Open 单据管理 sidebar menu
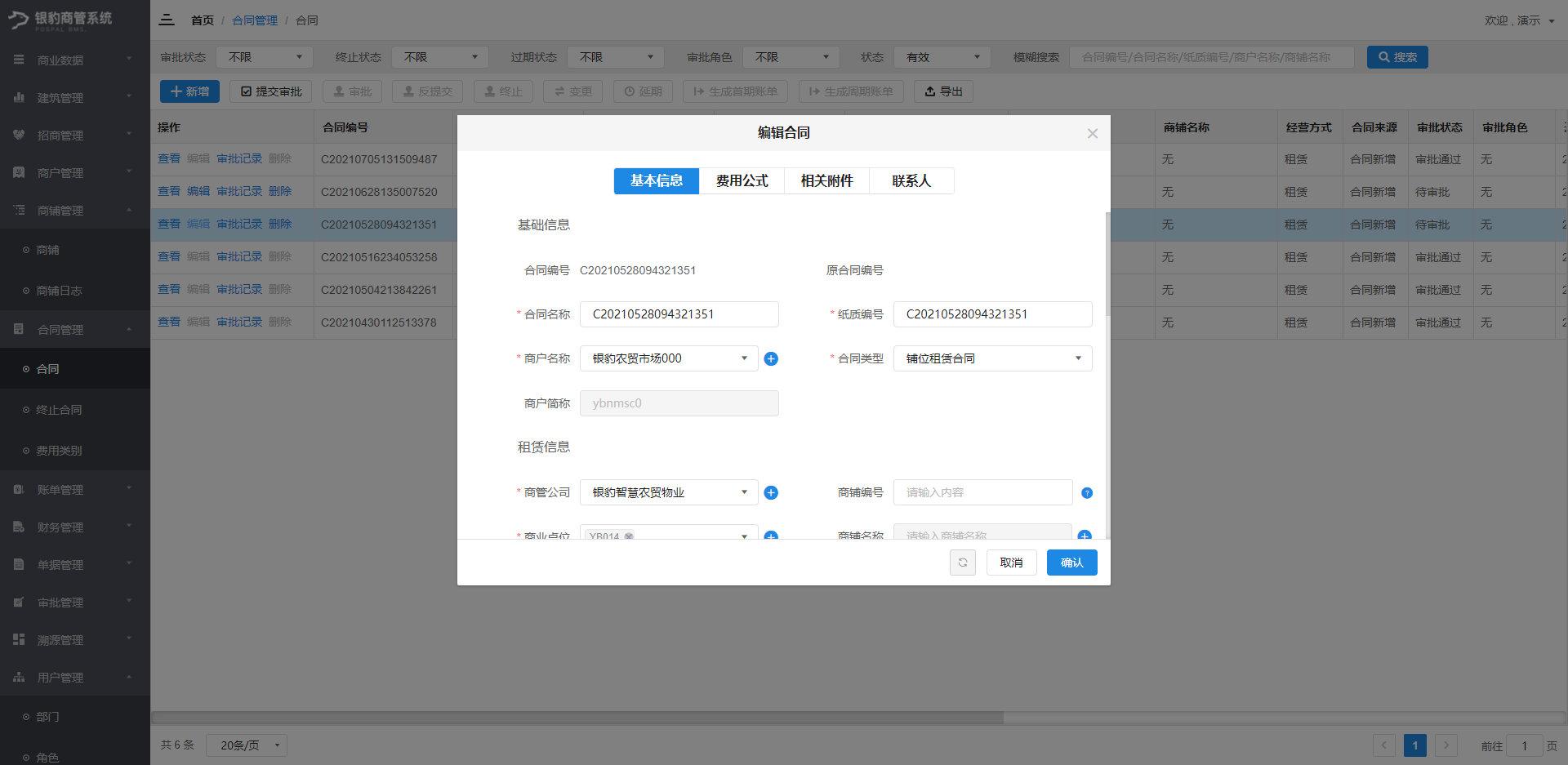This screenshot has height=765, width=1568. click(x=75, y=565)
